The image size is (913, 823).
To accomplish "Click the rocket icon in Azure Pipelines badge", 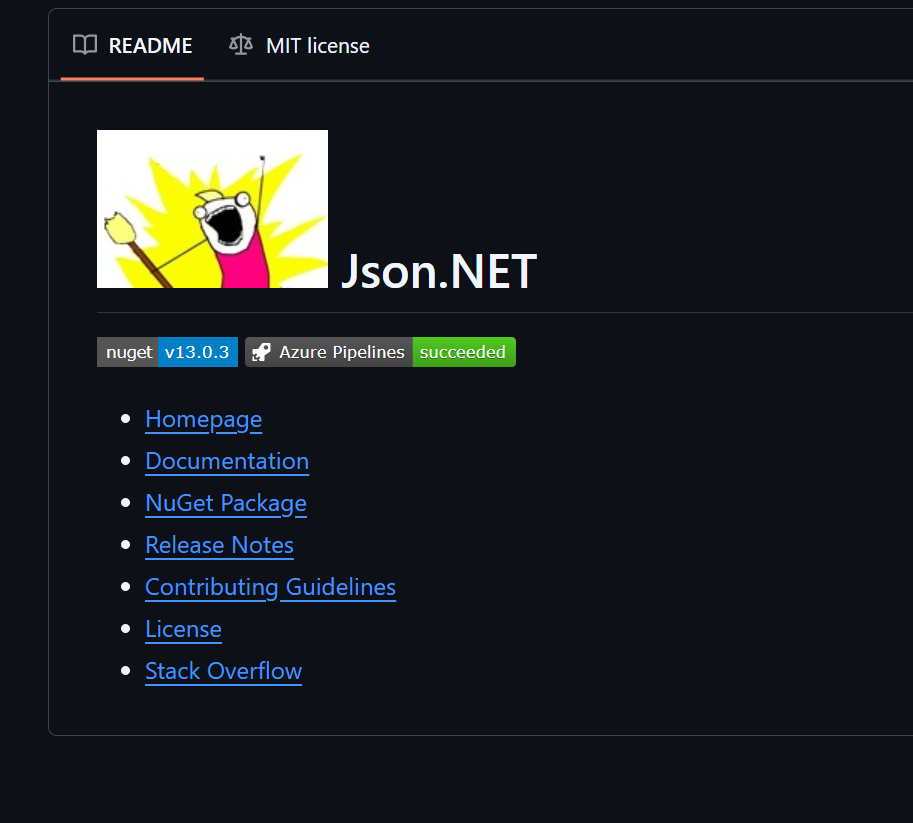I will [x=261, y=352].
